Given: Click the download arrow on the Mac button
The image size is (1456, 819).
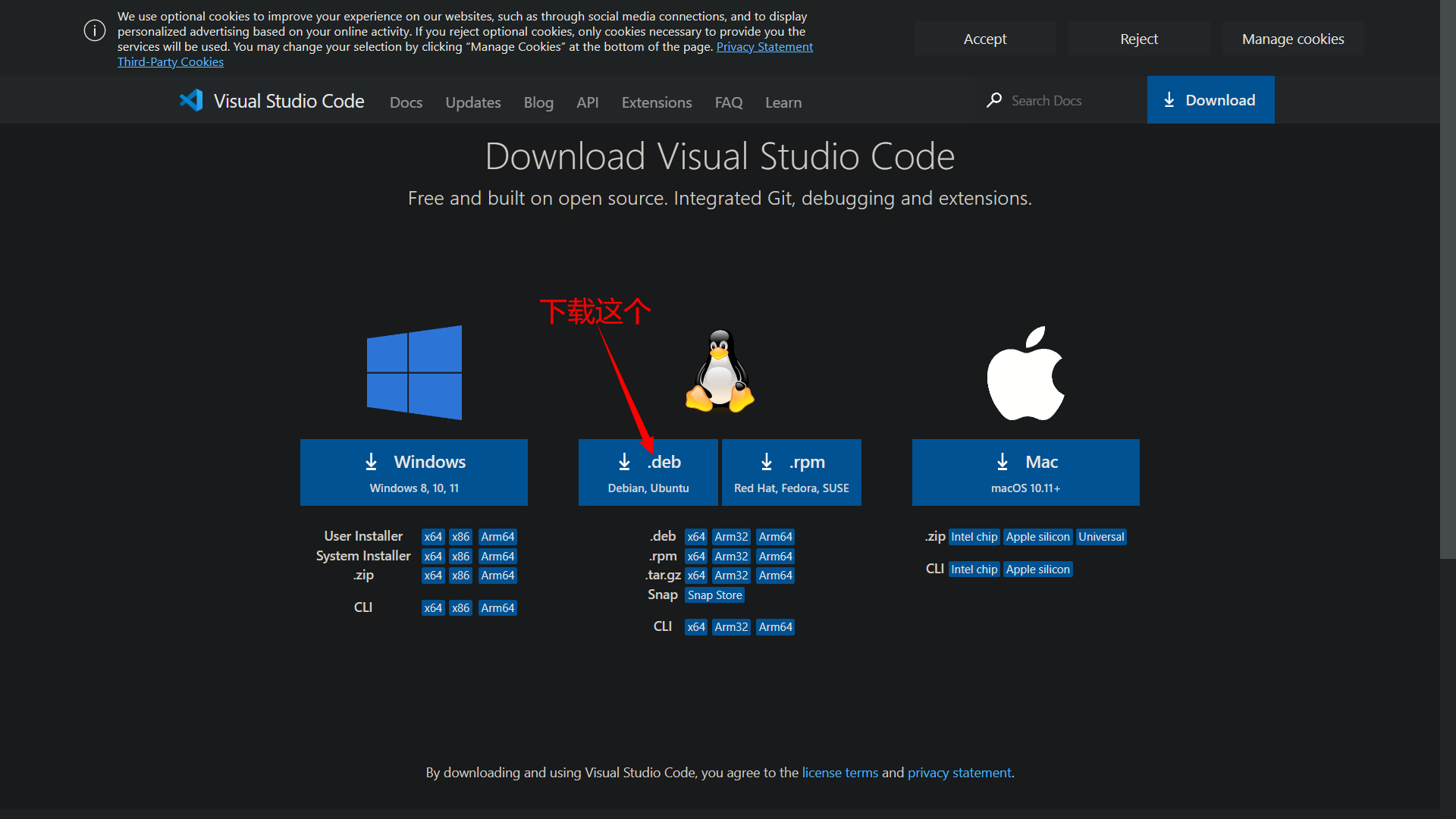Looking at the screenshot, I should click(1002, 461).
